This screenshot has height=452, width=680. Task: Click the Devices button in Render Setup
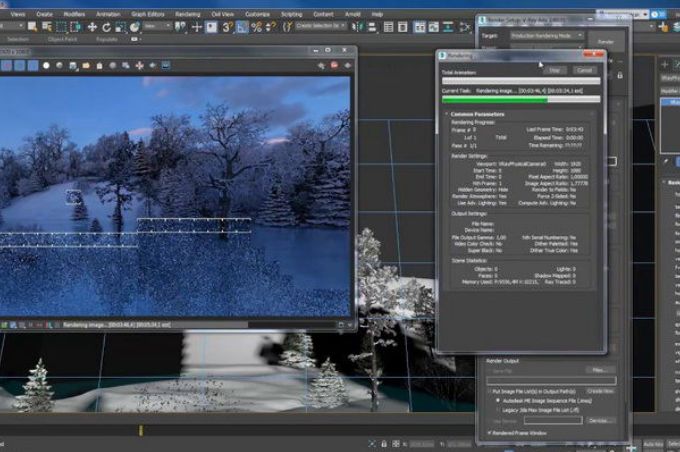[x=601, y=421]
